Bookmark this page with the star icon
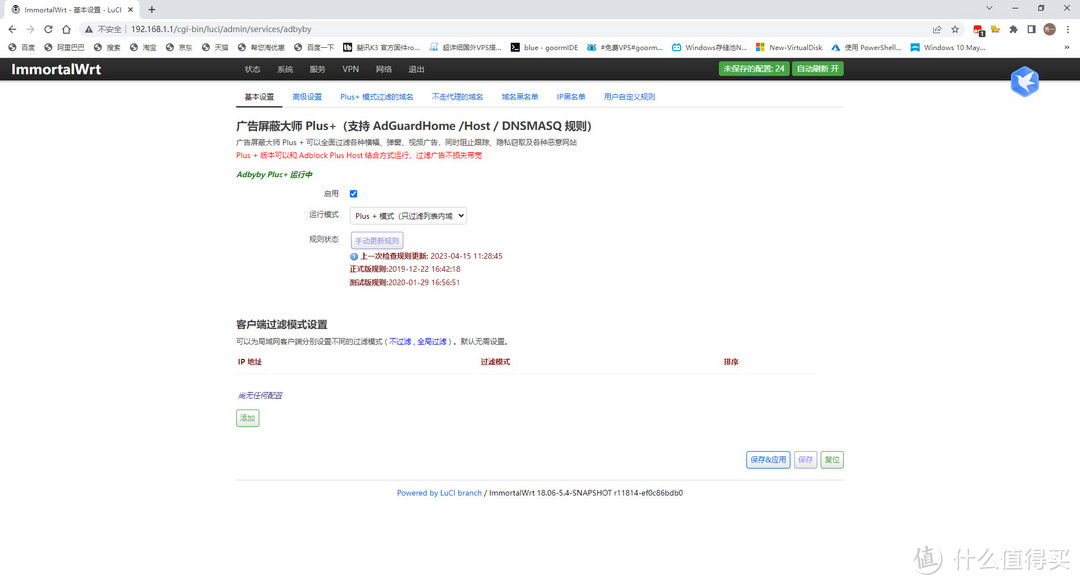 click(955, 29)
